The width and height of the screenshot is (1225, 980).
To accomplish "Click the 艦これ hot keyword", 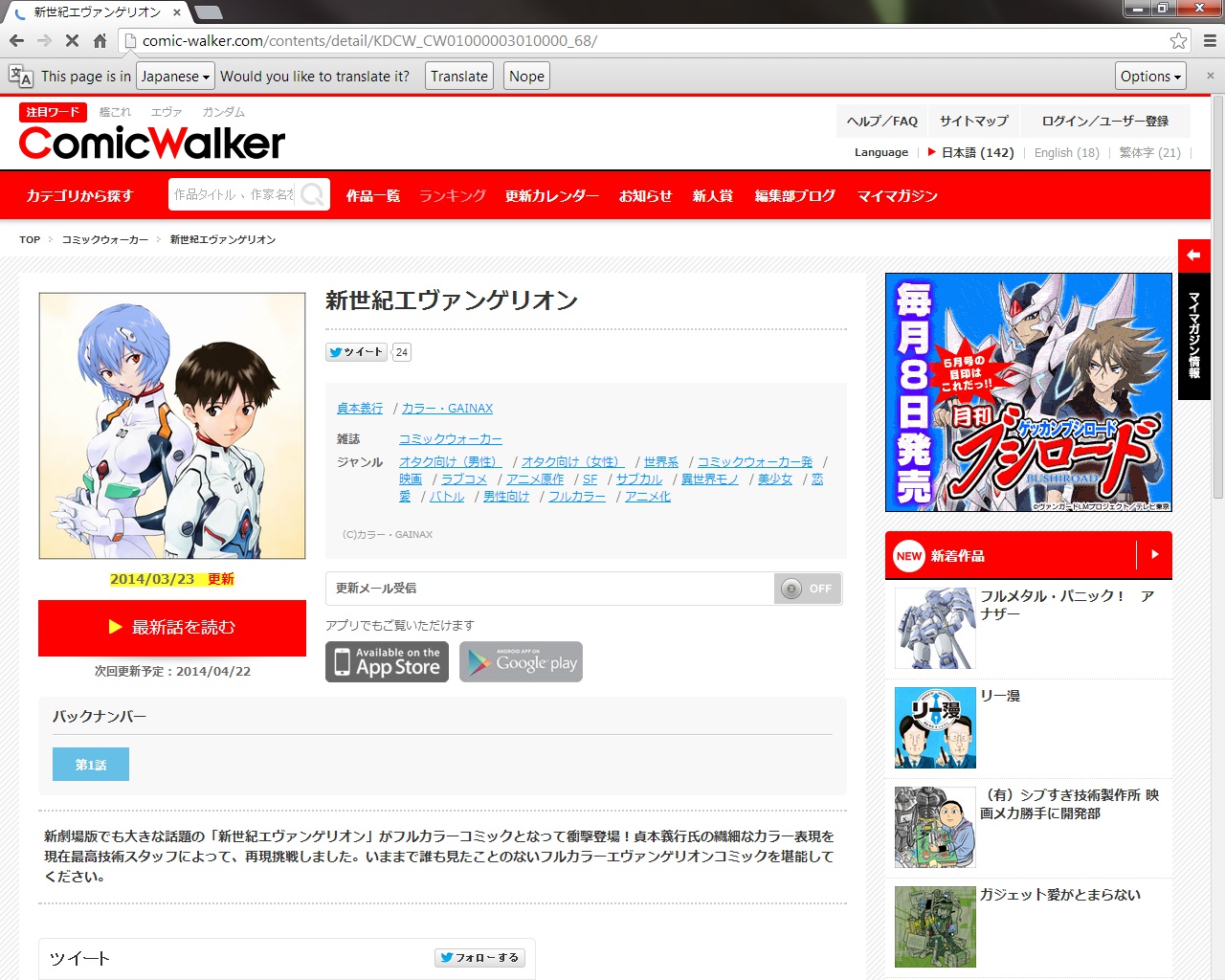I will tap(115, 112).
